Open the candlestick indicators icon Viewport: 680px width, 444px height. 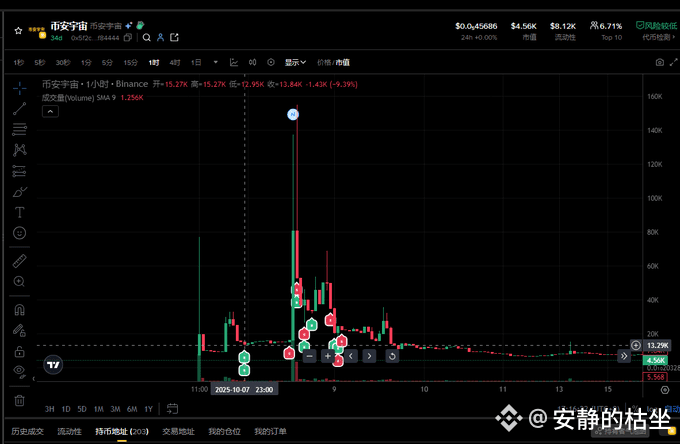tap(252, 62)
